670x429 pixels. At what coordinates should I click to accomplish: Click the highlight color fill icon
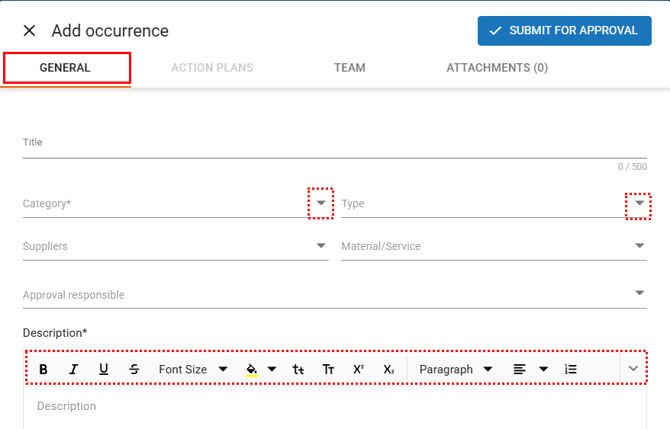[x=252, y=369]
